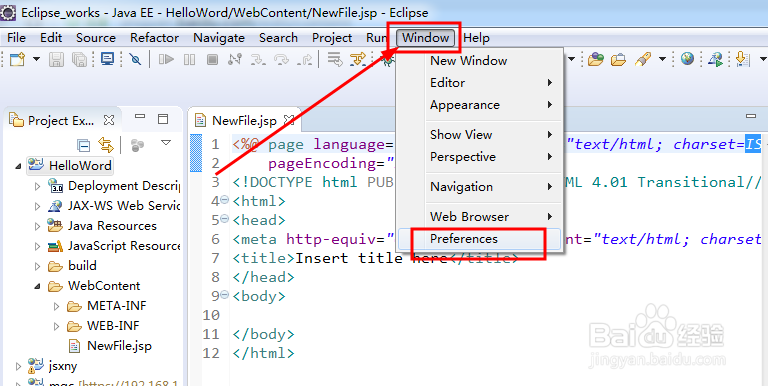Click the Resume debug icon
The image size is (768, 386).
pos(167,59)
